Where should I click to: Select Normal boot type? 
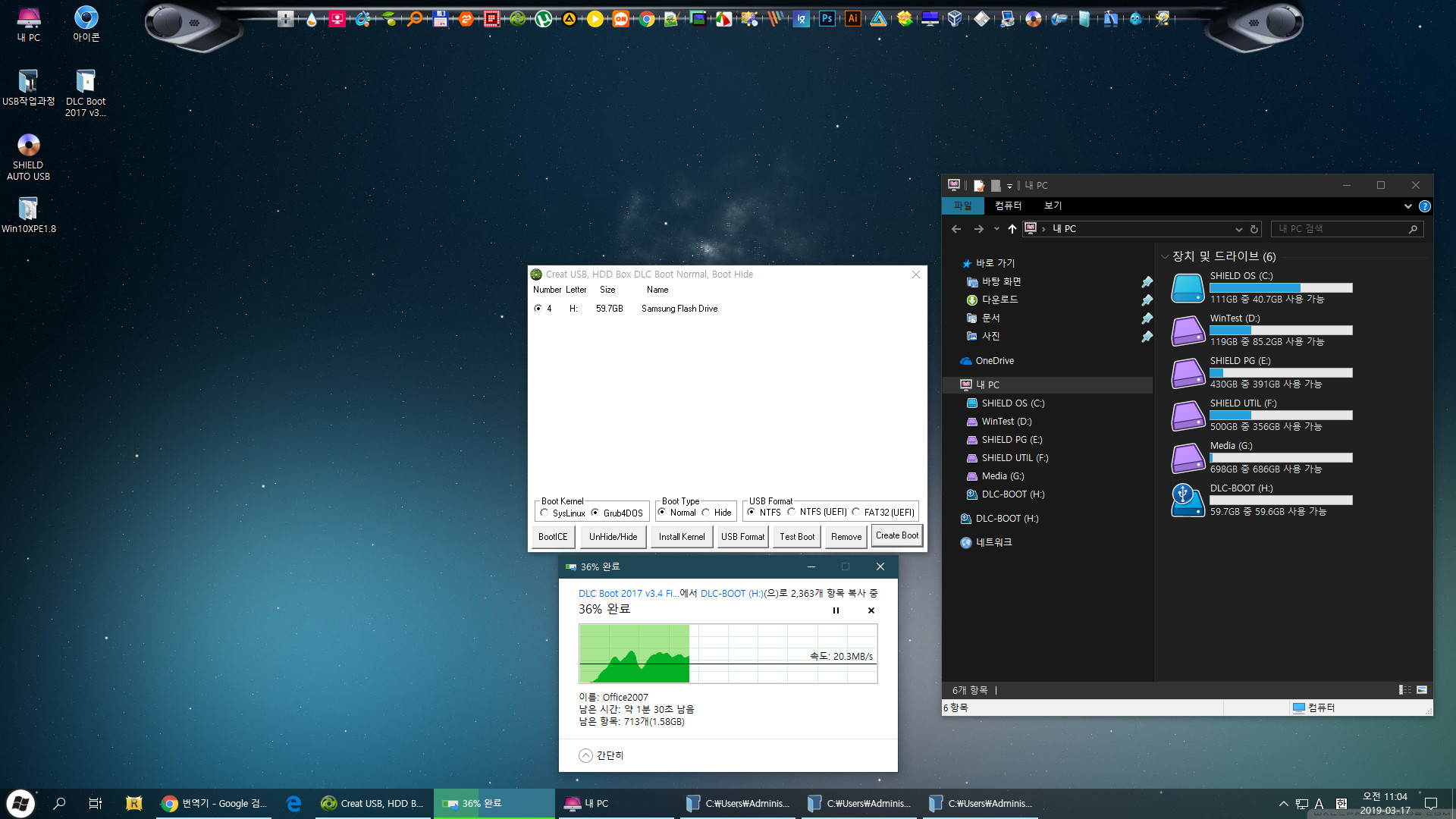coord(661,513)
